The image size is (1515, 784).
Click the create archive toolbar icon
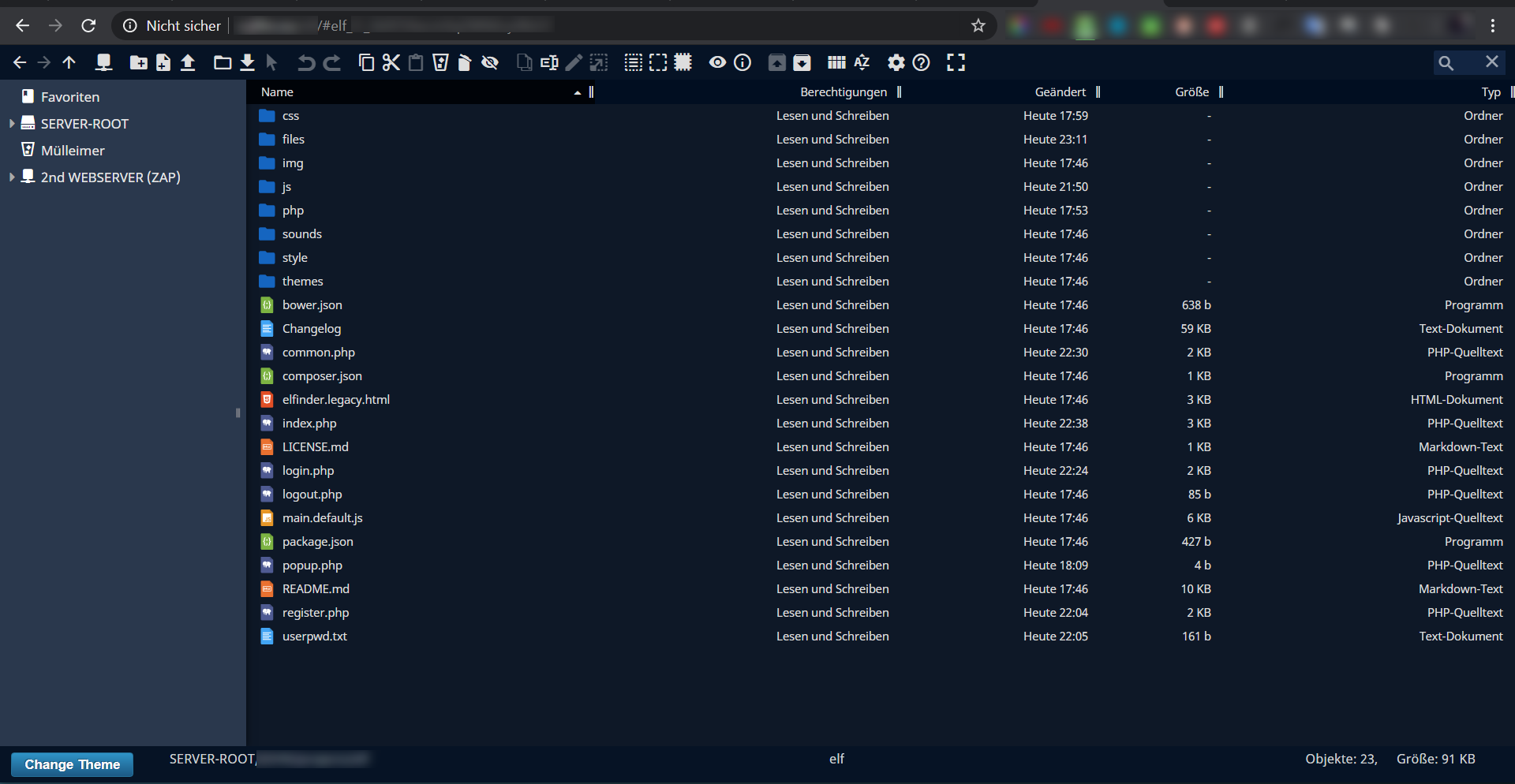802,62
